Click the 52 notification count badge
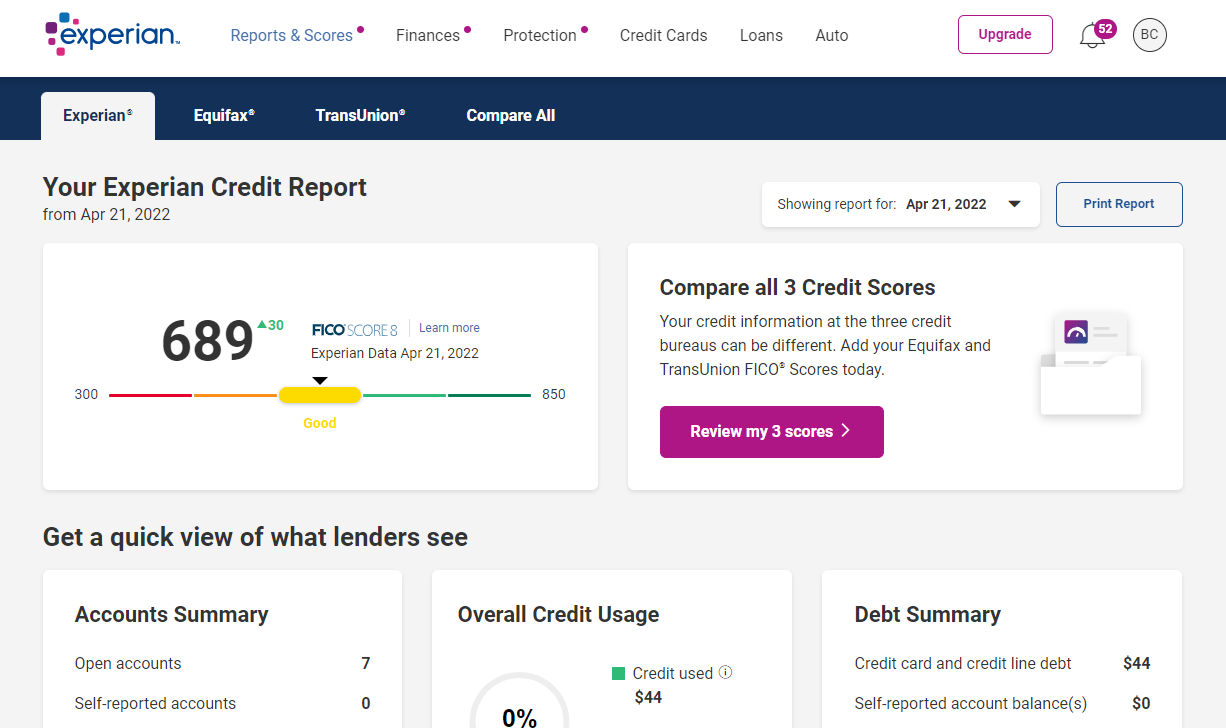Viewport: 1226px width, 728px height. point(1105,29)
